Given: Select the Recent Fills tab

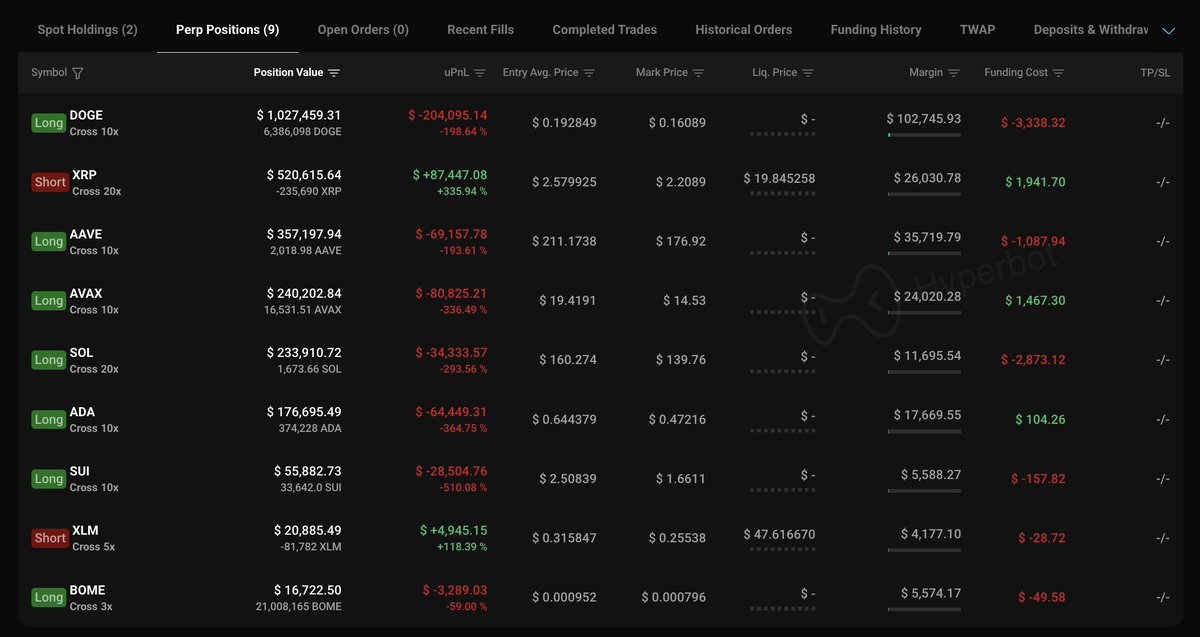Looking at the screenshot, I should coord(480,30).
